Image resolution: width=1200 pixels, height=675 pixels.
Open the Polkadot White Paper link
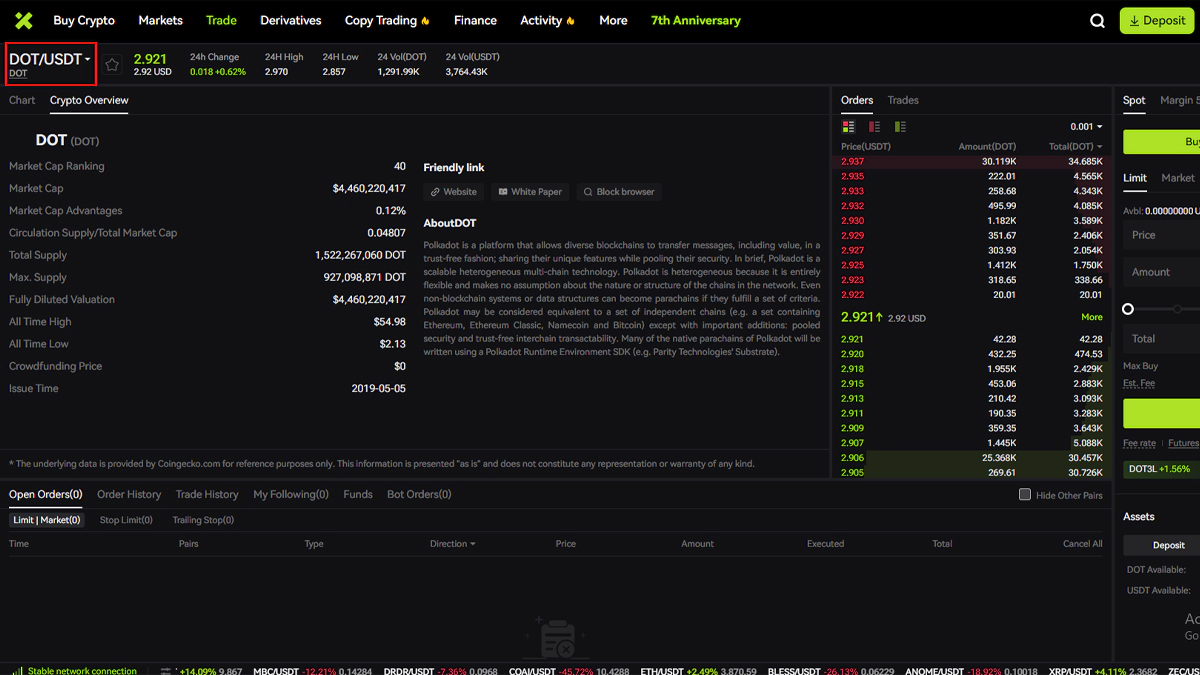click(x=530, y=192)
